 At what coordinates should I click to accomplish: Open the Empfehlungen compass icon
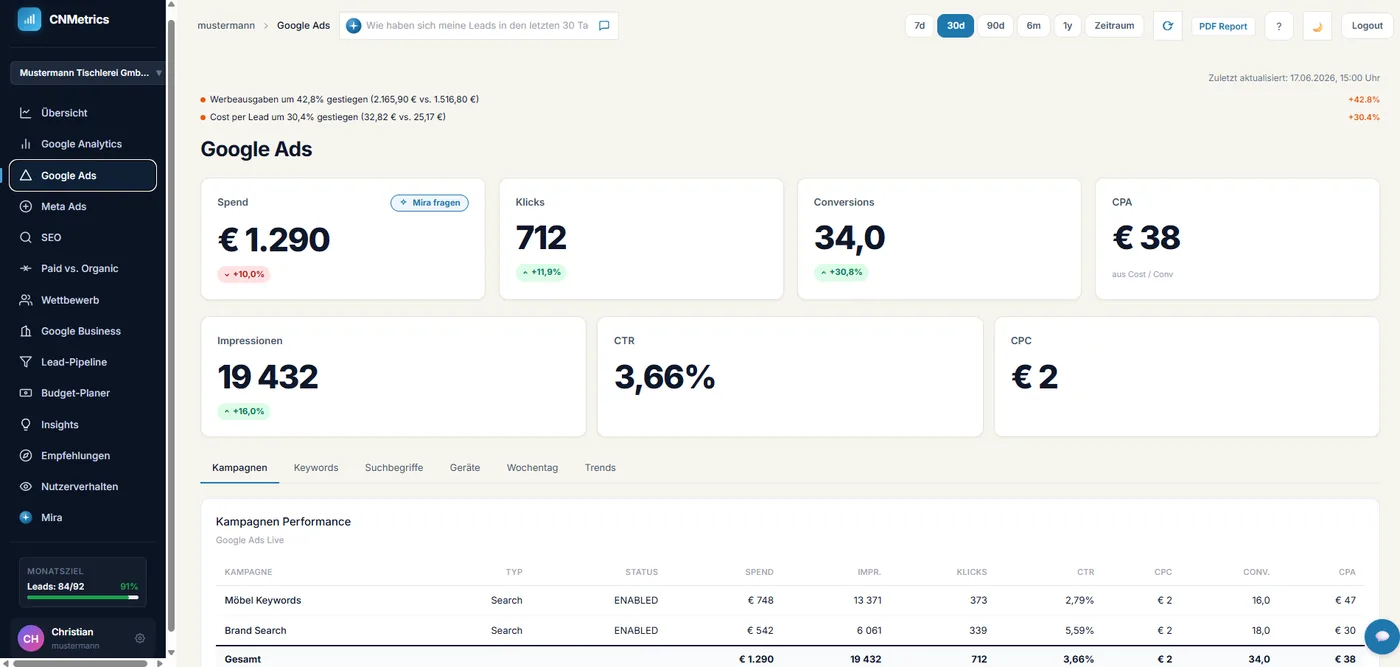tap(26, 456)
